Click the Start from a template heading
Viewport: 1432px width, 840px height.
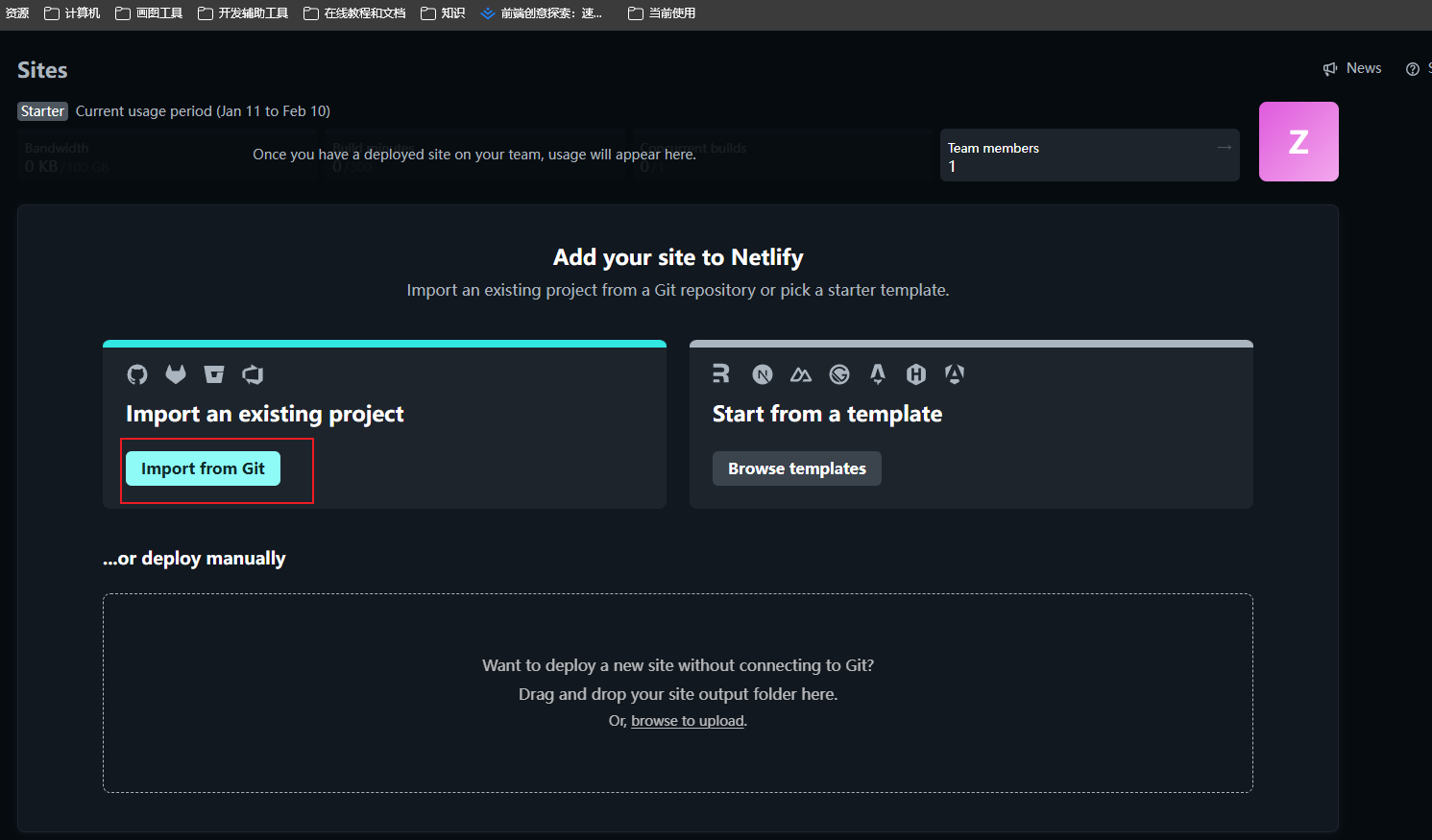[x=827, y=414]
